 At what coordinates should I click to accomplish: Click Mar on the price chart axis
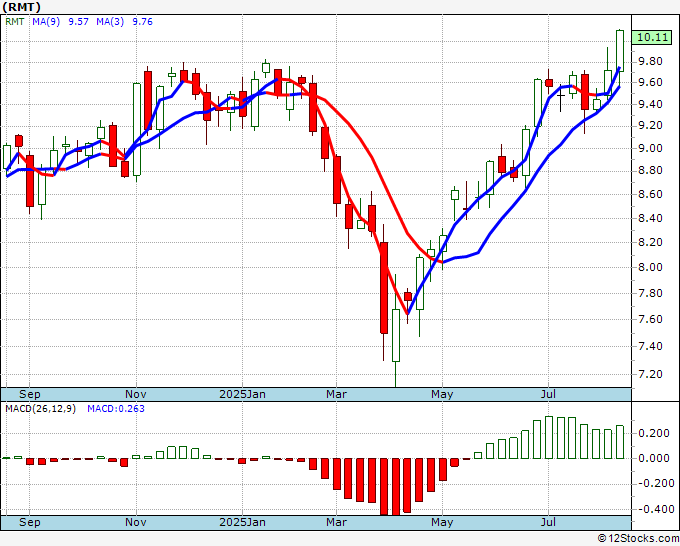click(x=337, y=394)
